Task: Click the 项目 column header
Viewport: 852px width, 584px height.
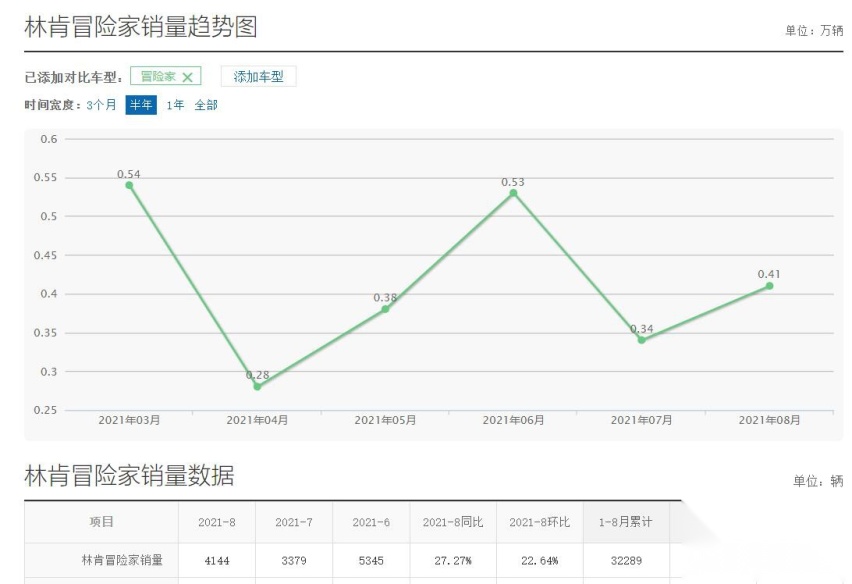Action: (x=102, y=522)
